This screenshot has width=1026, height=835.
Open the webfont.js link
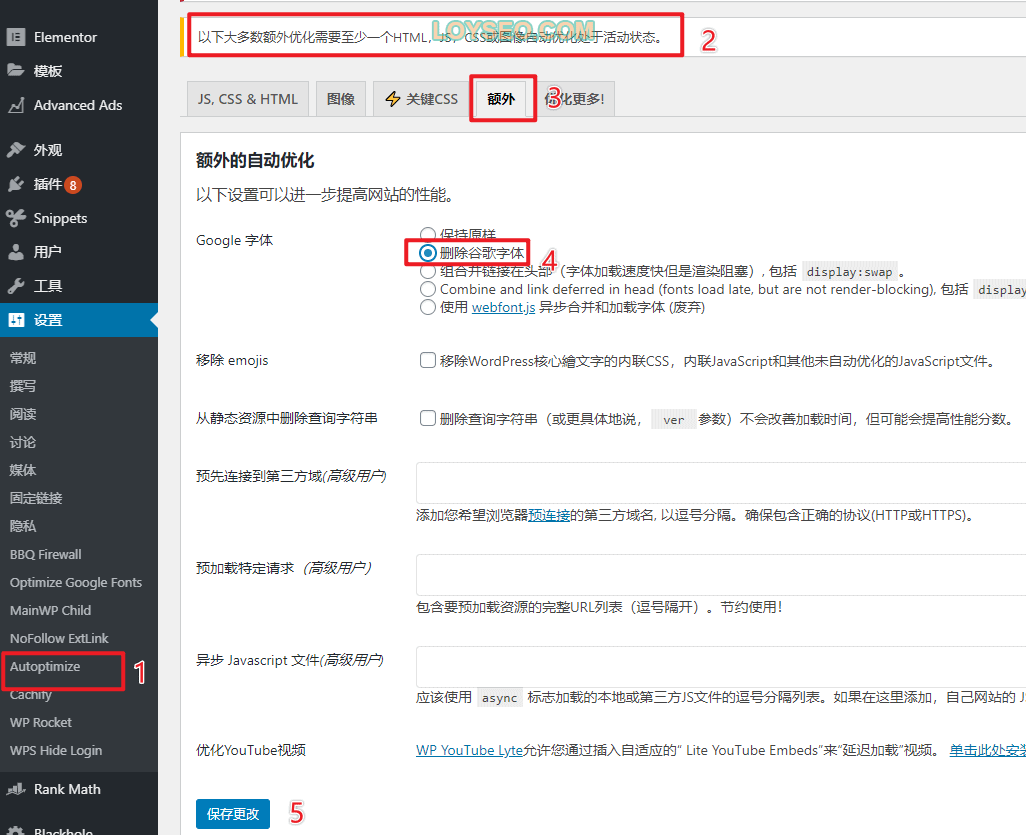coord(503,308)
